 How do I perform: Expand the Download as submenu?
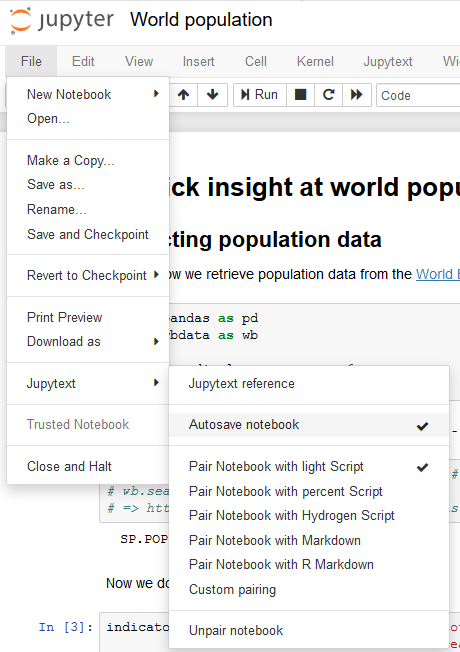click(88, 341)
